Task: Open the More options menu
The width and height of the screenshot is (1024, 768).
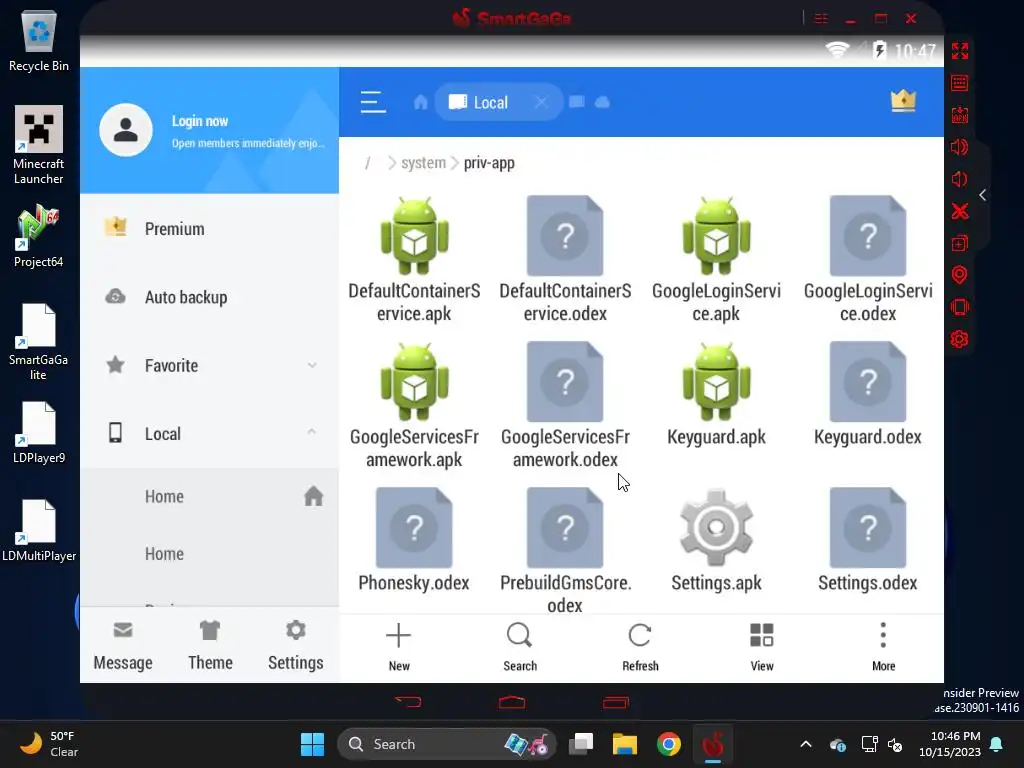Action: click(883, 647)
